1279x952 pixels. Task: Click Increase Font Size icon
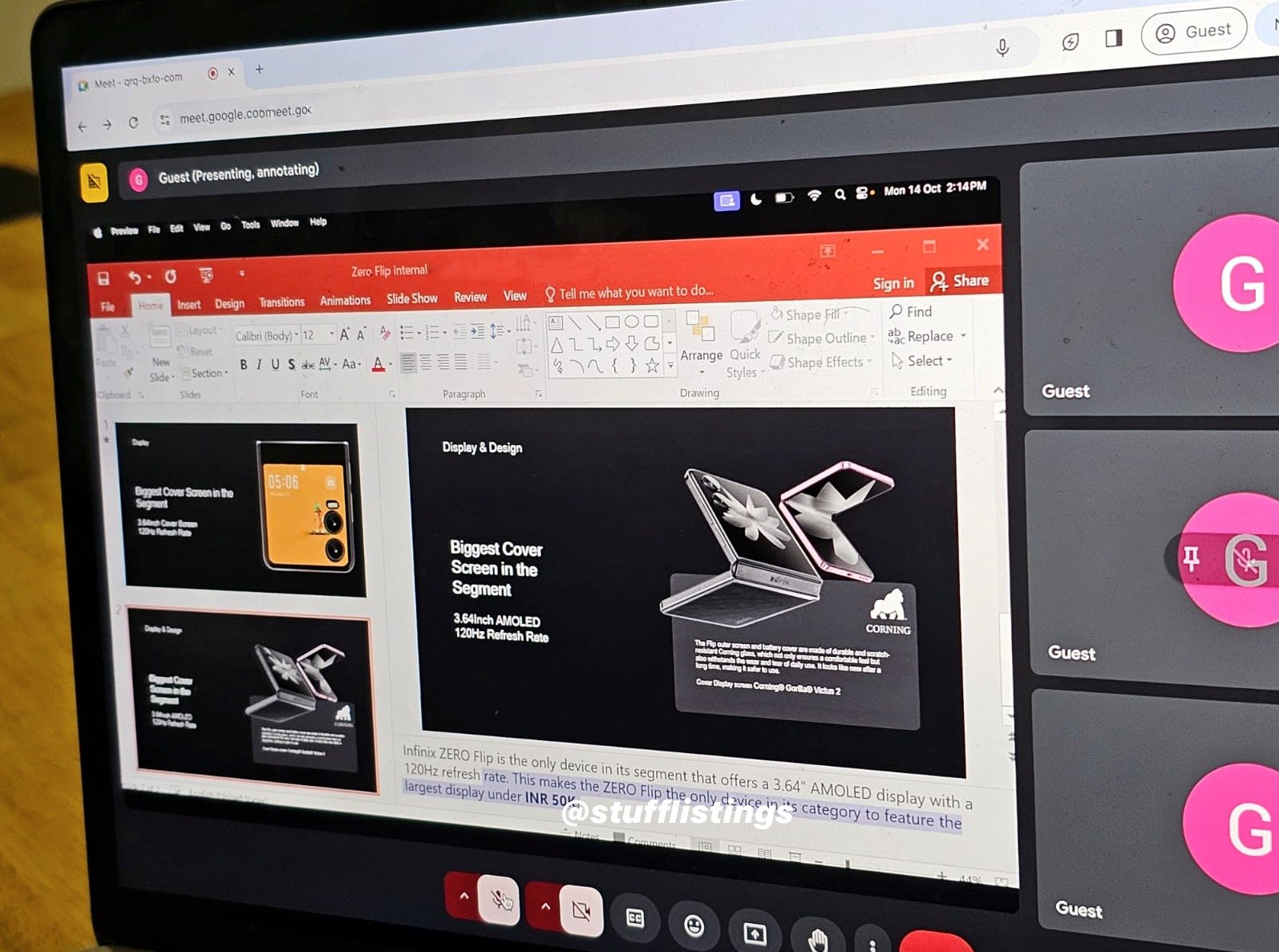click(345, 334)
